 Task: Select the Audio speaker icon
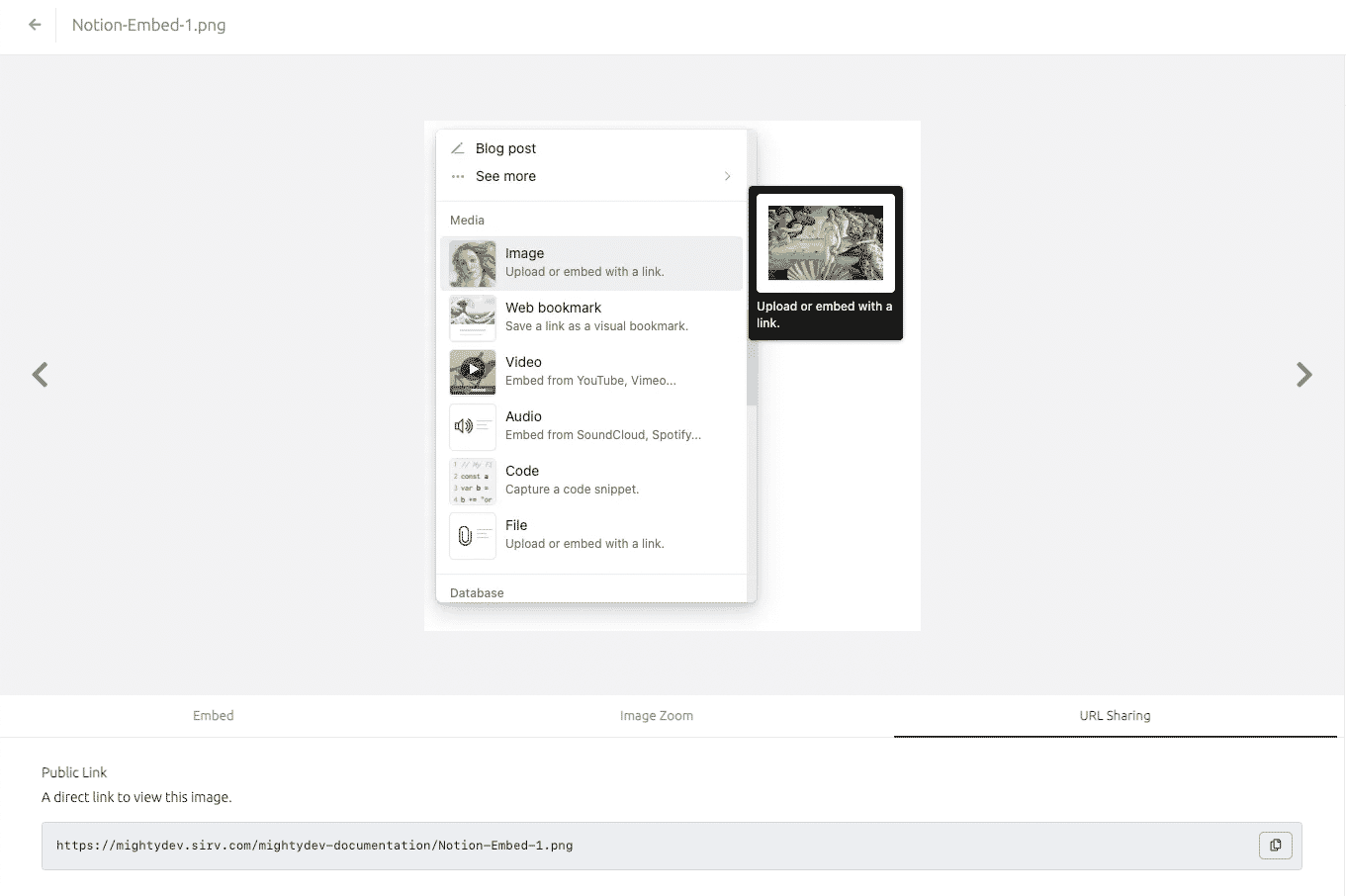[x=472, y=426]
